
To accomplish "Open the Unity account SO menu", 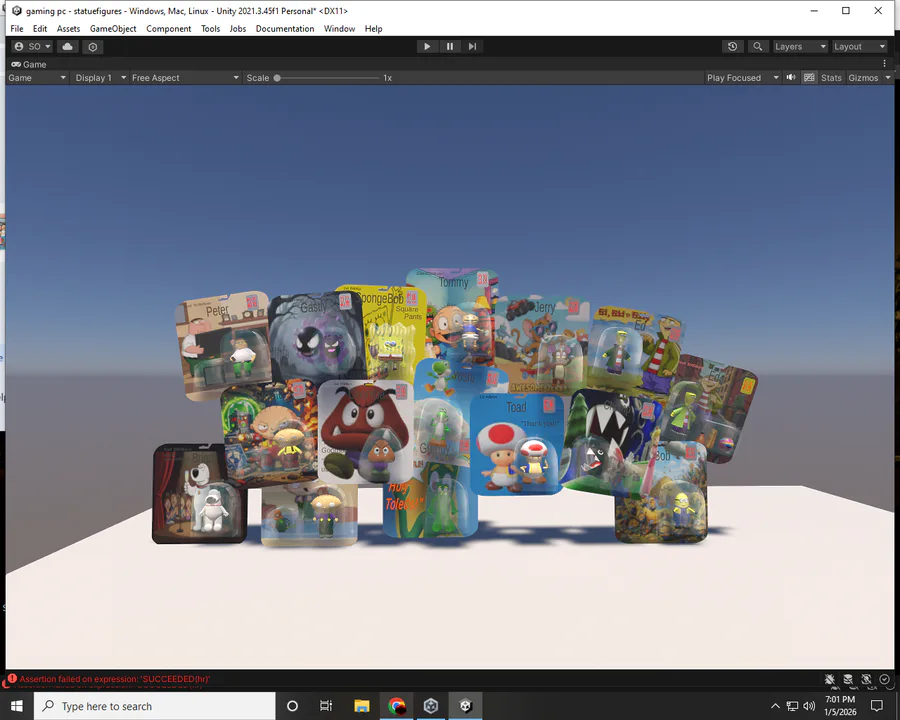I will (x=32, y=47).
